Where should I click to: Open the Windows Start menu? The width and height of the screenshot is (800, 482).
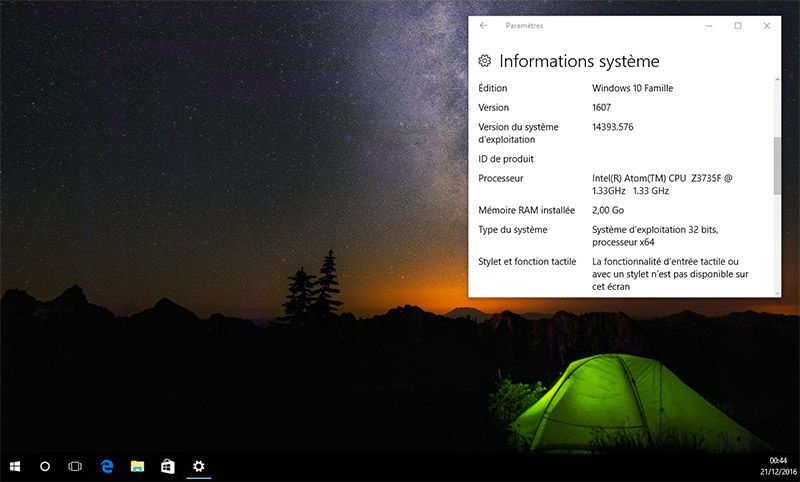[15, 466]
